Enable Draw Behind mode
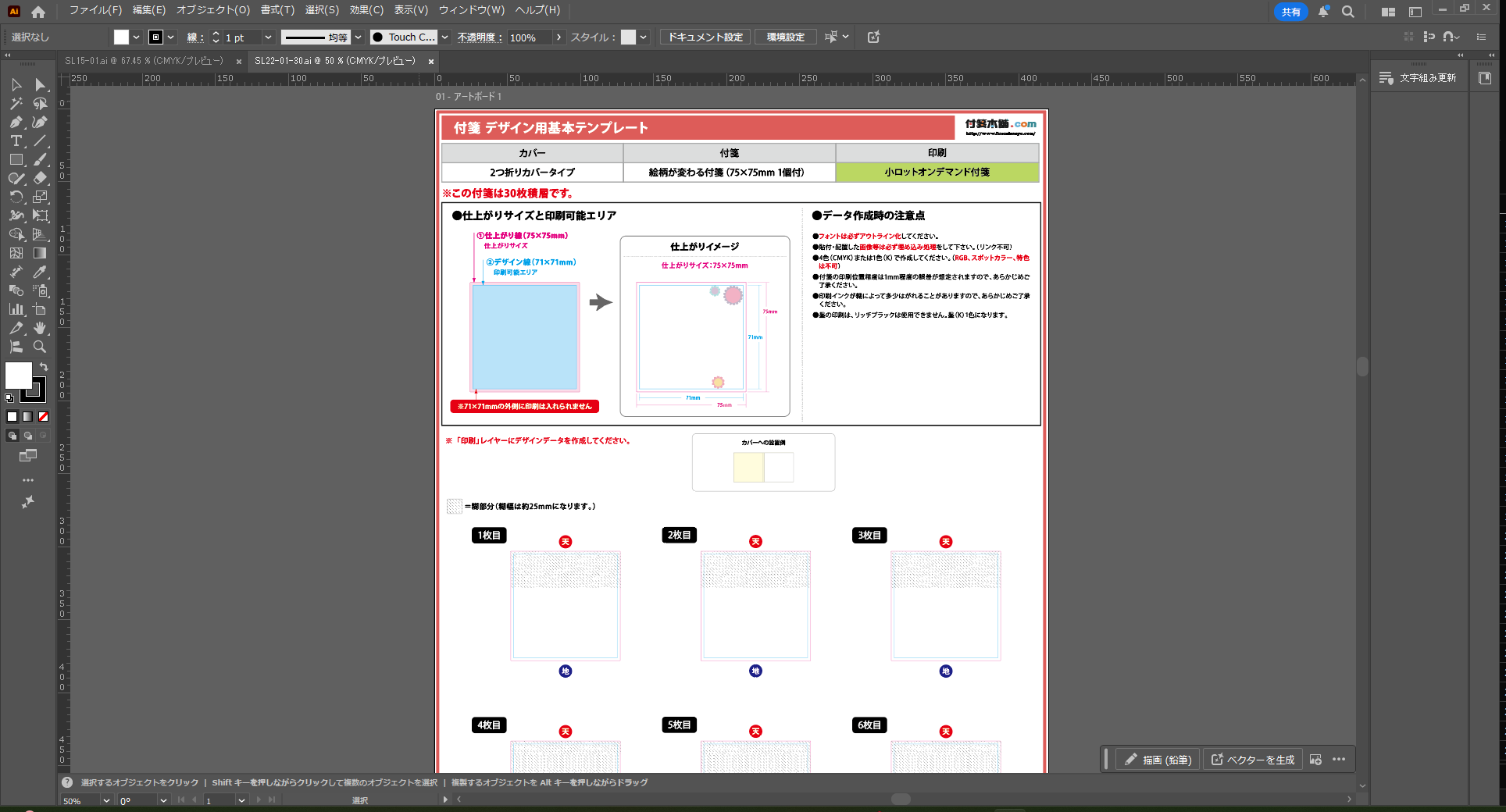Screen dimensions: 1506x812 pyautogui.click(x=28, y=436)
